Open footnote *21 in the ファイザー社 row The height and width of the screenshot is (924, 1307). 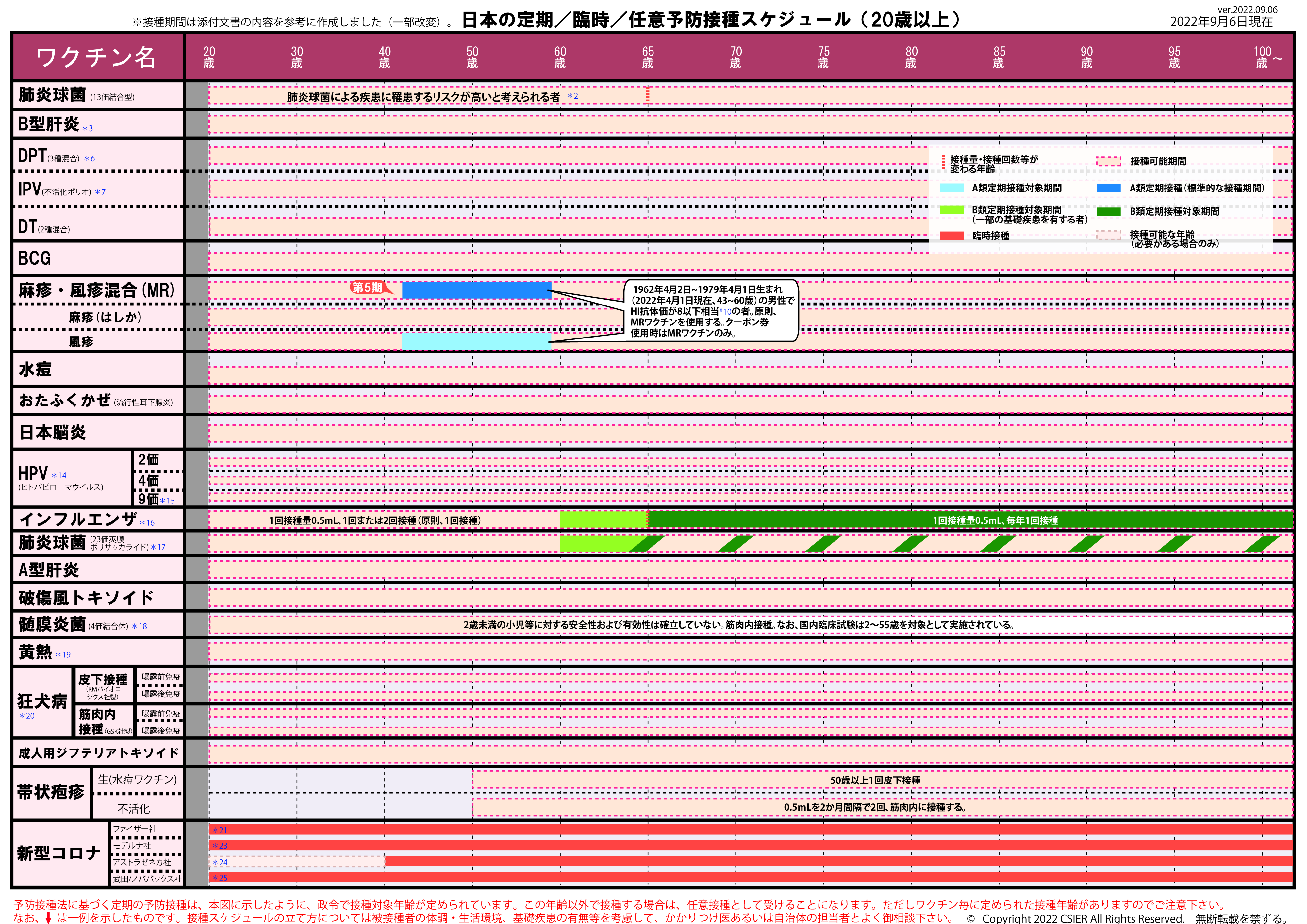click(x=220, y=831)
